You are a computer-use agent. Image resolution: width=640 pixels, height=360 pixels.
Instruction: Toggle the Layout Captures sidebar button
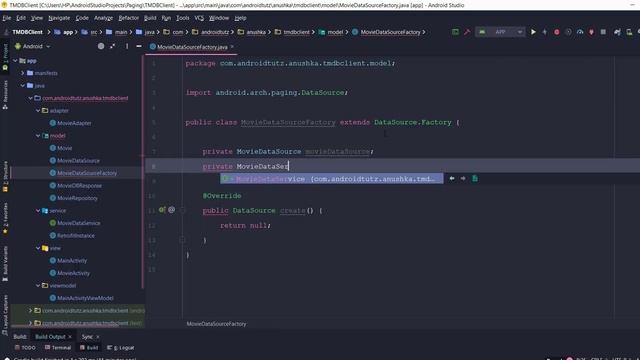coord(5,314)
